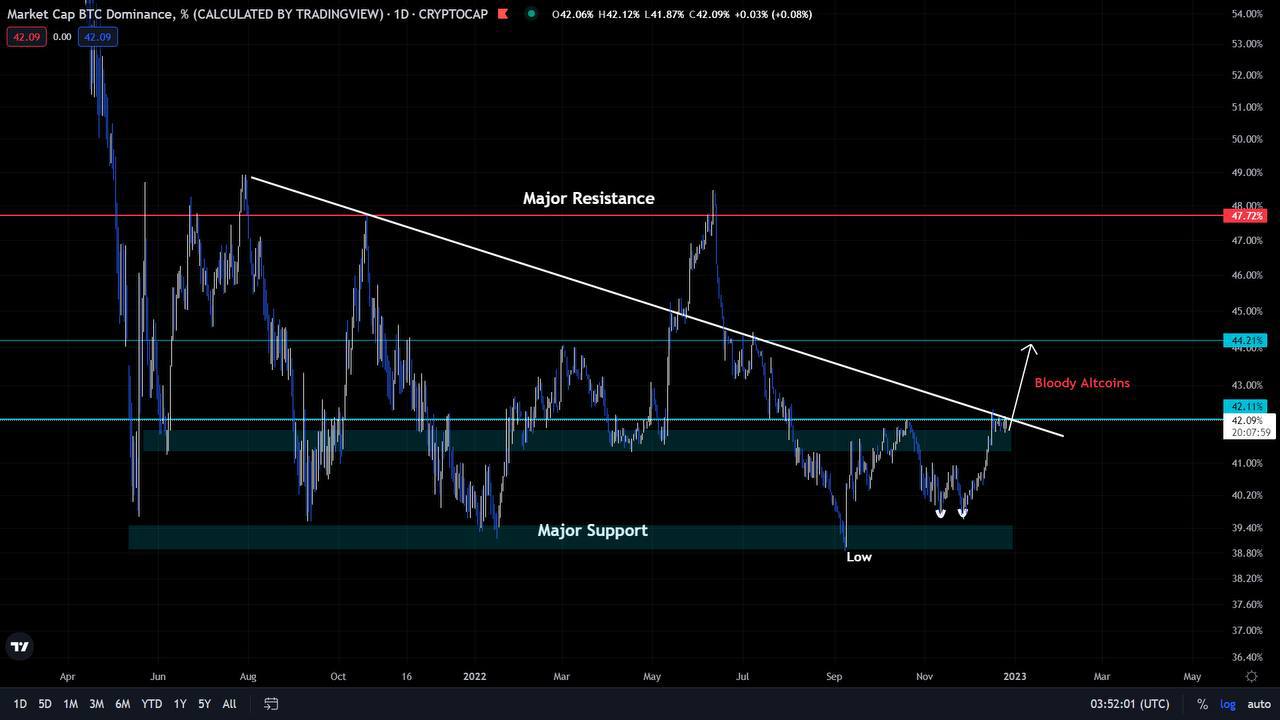1280x720 pixels.
Task: Click the red 42.09 sell price box
Action: [25, 37]
